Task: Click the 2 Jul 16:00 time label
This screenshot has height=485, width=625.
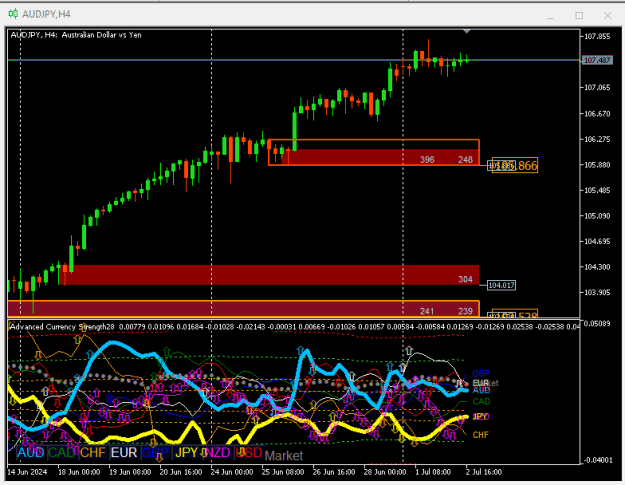Action: [x=484, y=472]
